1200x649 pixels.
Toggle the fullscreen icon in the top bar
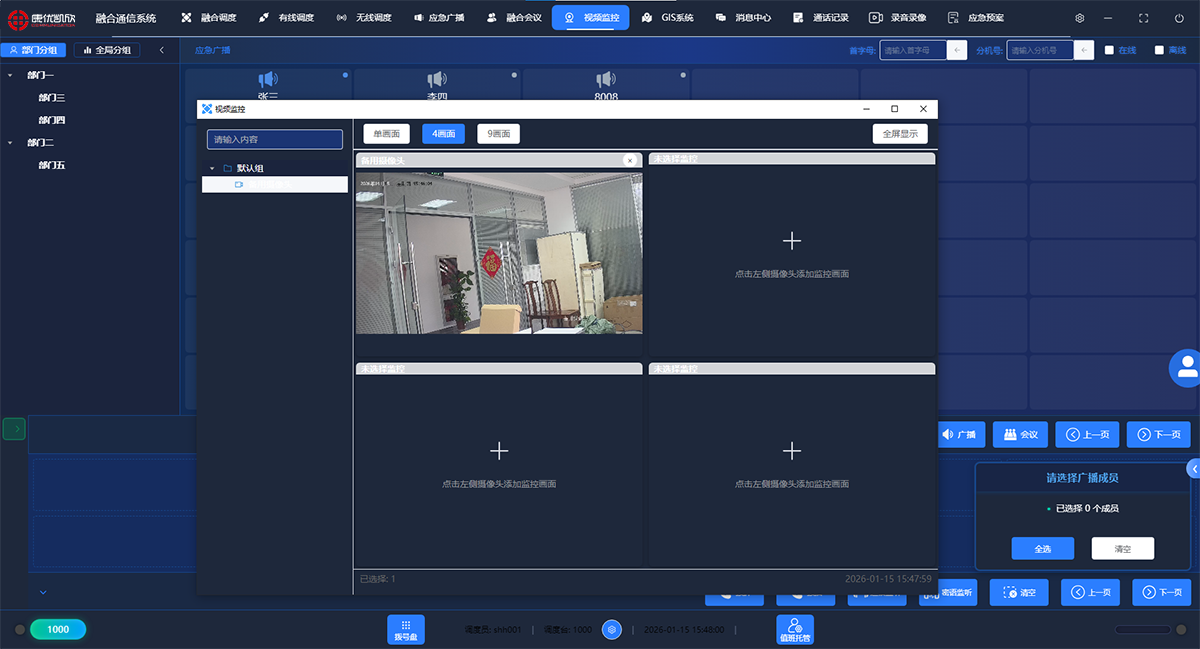point(1143,18)
